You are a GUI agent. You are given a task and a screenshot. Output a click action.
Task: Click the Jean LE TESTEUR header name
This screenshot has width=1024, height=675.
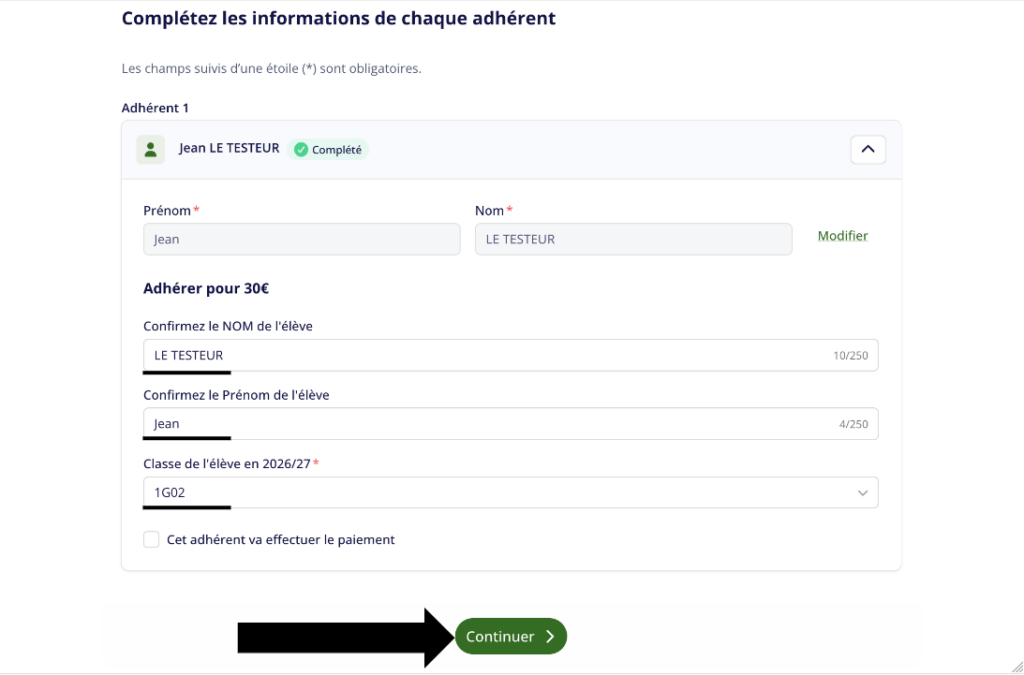tap(229, 148)
